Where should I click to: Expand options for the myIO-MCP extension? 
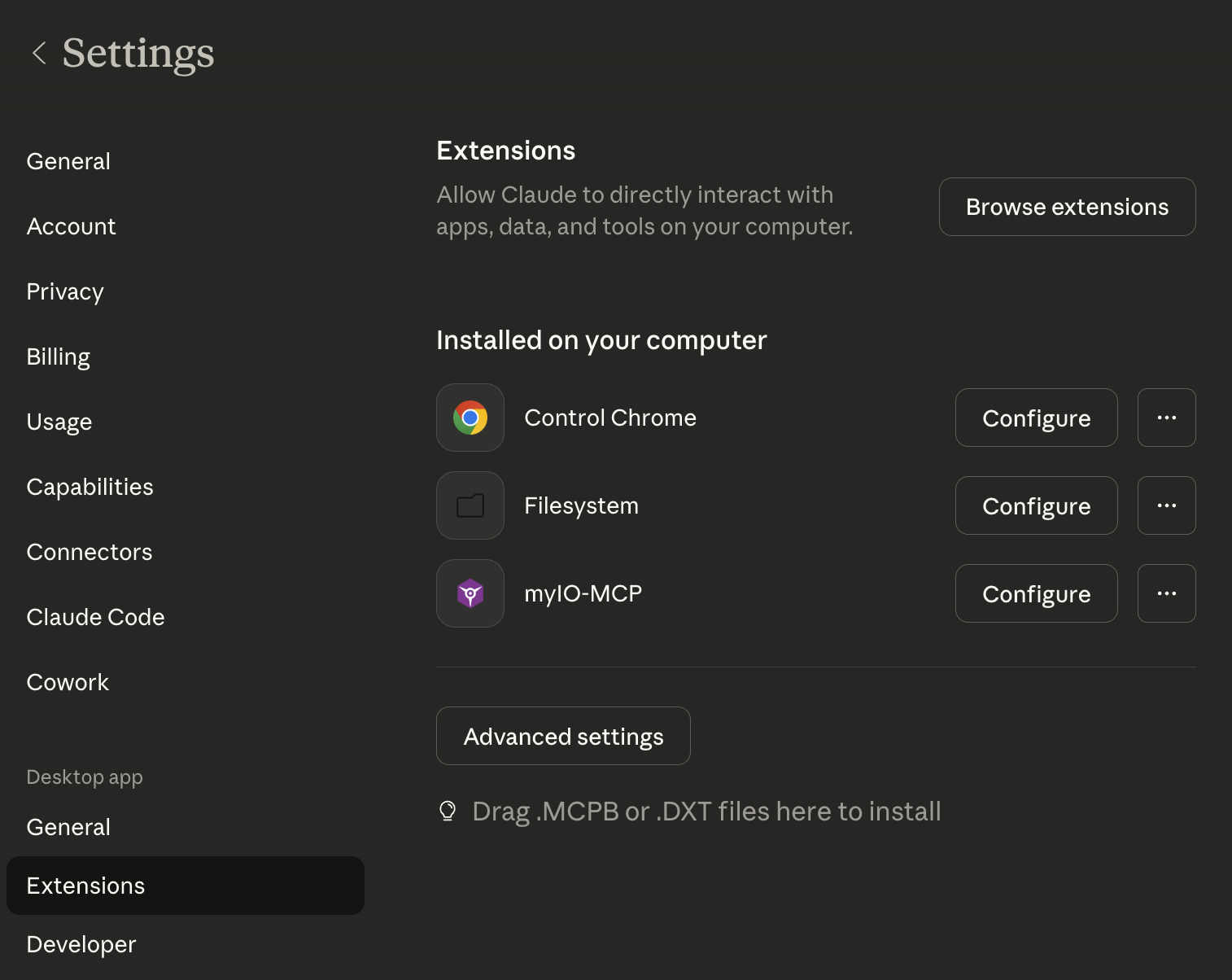pyautogui.click(x=1166, y=593)
